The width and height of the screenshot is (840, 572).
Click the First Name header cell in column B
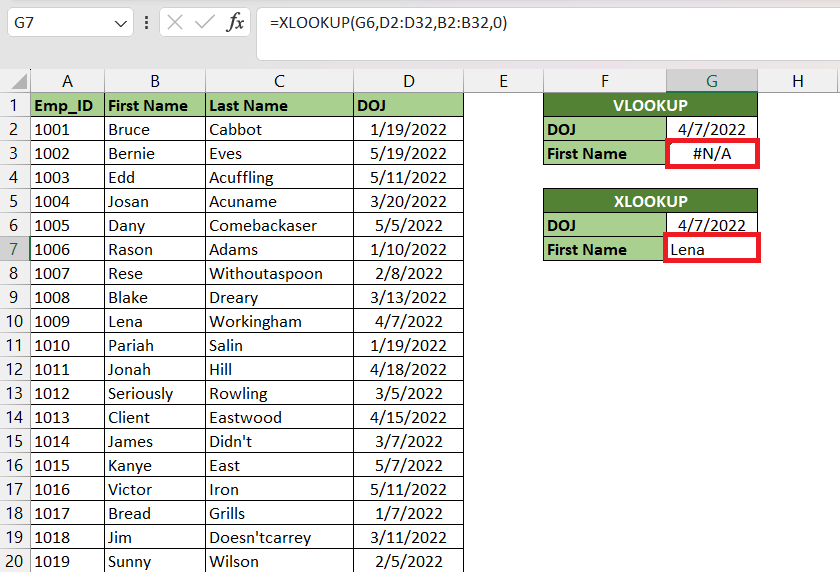pyautogui.click(x=155, y=105)
